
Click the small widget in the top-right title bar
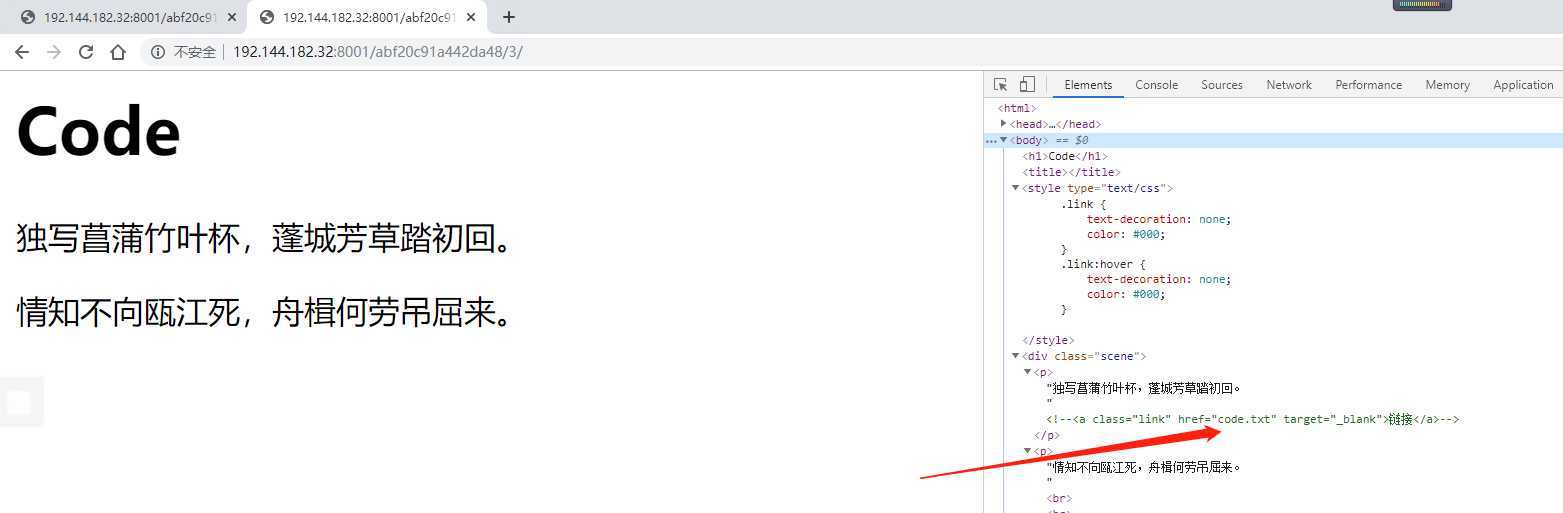[1422, 5]
